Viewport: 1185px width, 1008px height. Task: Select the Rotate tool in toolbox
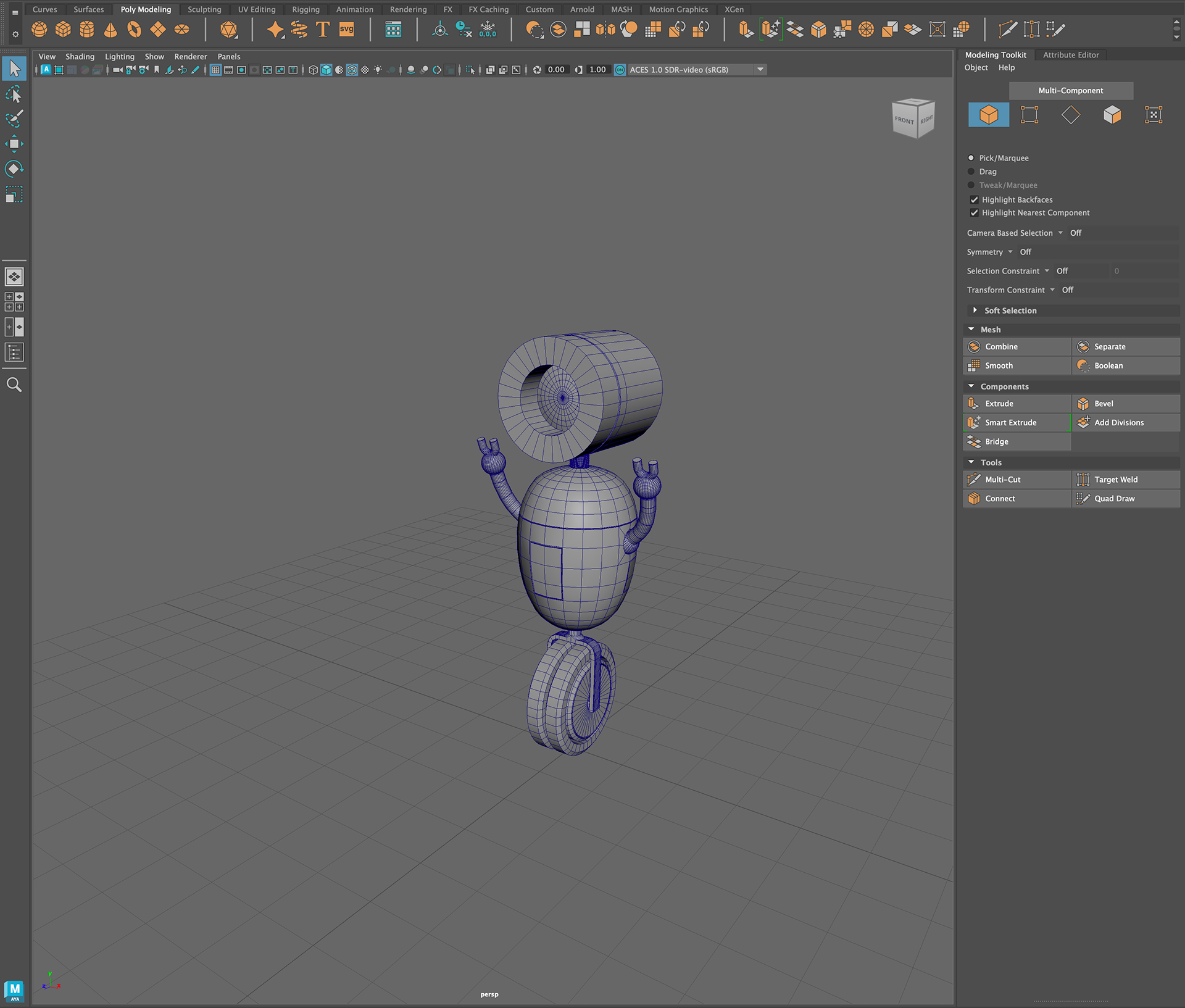14,169
